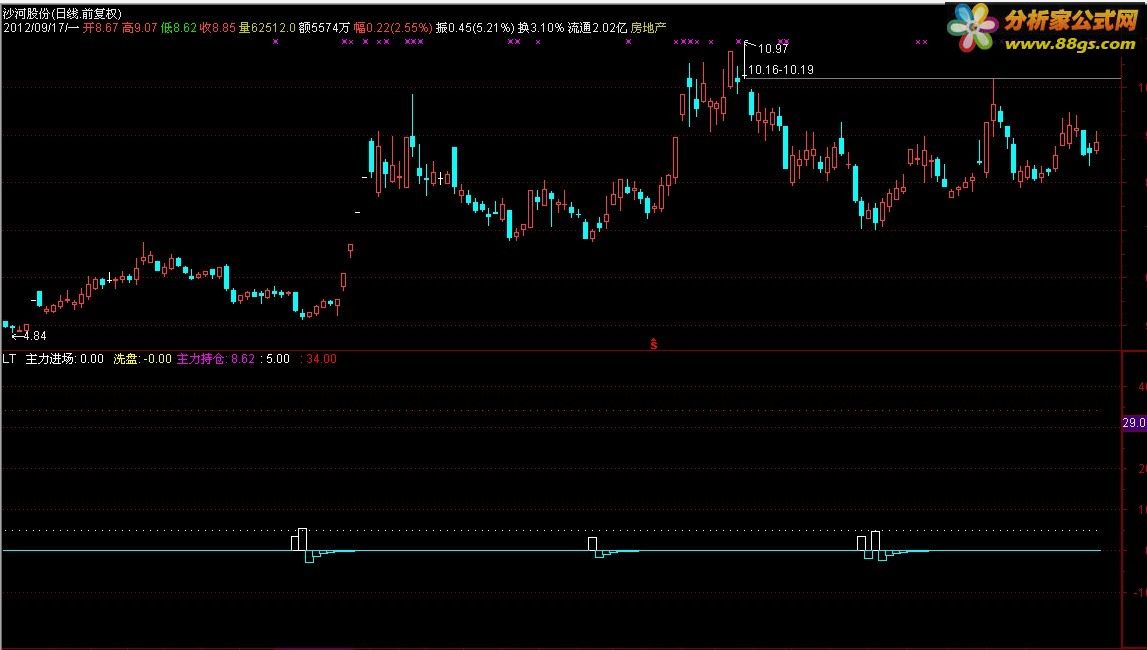This screenshot has width=1147, height=650.
Task: Click the white 5.00 indicator value
Action: (x=278, y=359)
